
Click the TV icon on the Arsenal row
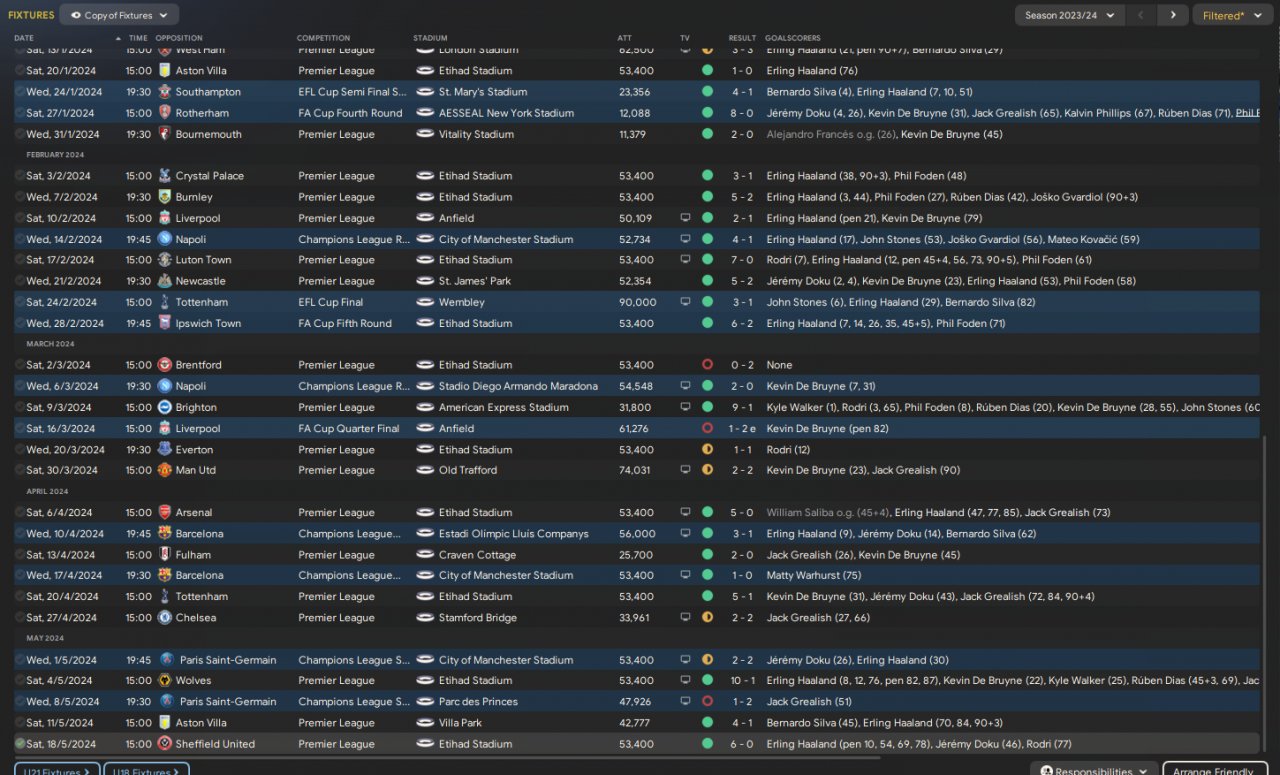(x=685, y=512)
